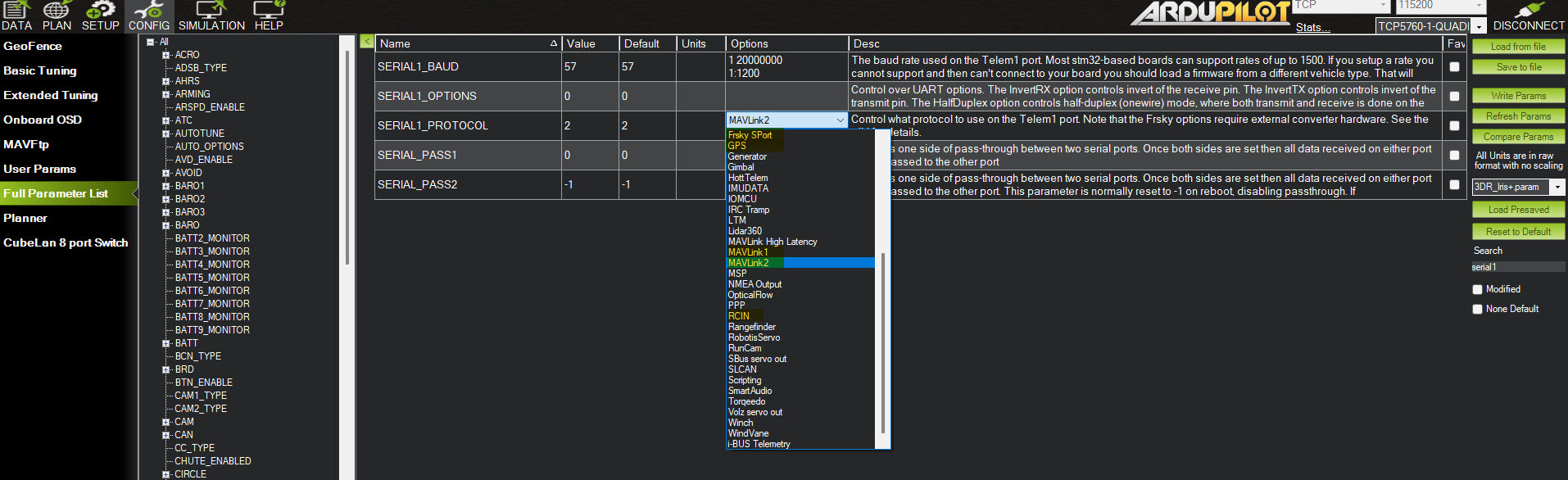
Task: Open the HELP screen
Action: (269, 16)
